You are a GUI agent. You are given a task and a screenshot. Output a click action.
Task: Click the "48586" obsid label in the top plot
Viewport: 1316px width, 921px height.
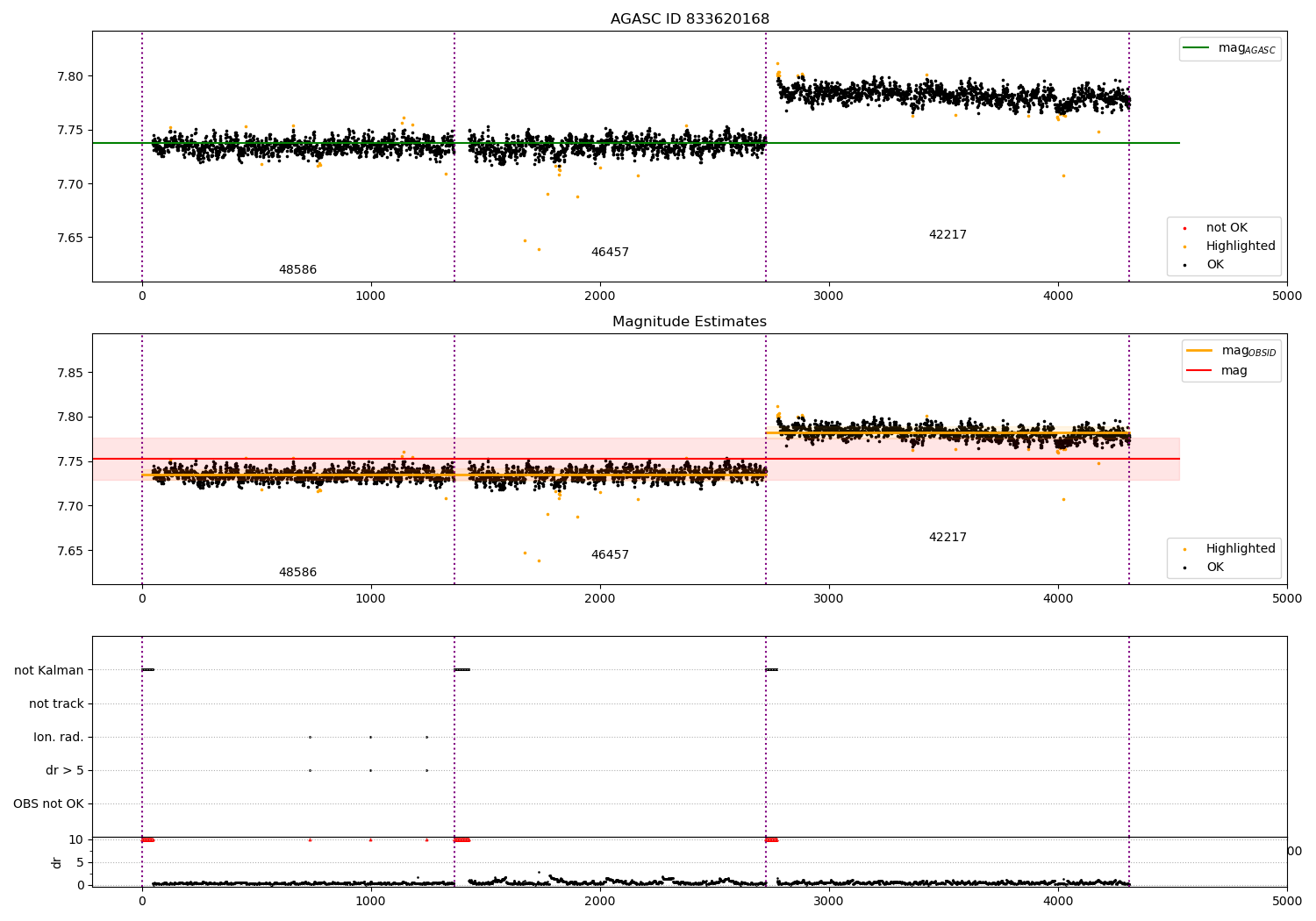(298, 270)
